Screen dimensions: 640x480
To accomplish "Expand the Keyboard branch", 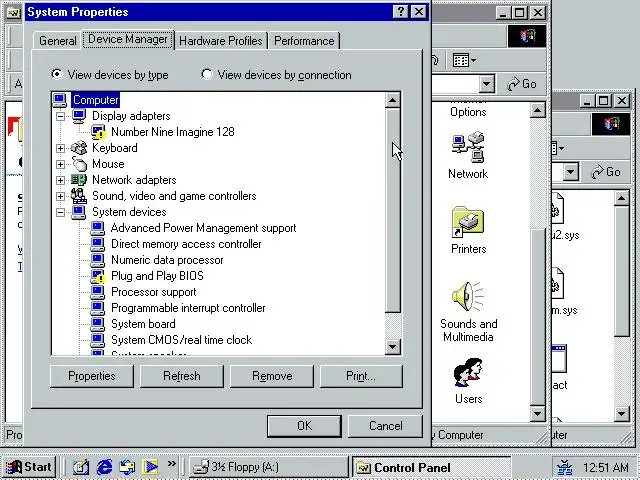I will click(x=60, y=148).
